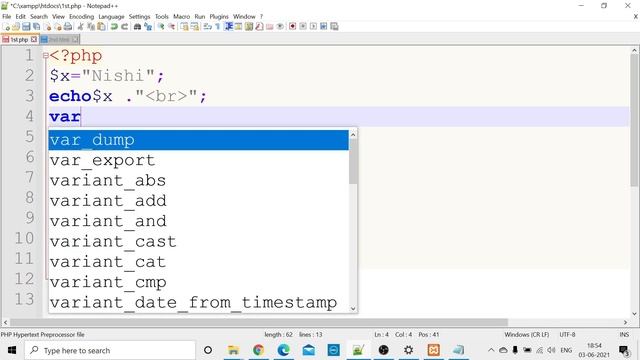Pick variant_abs from autocomplete suggestions
Screen dimensions: 640x360
[198, 180]
